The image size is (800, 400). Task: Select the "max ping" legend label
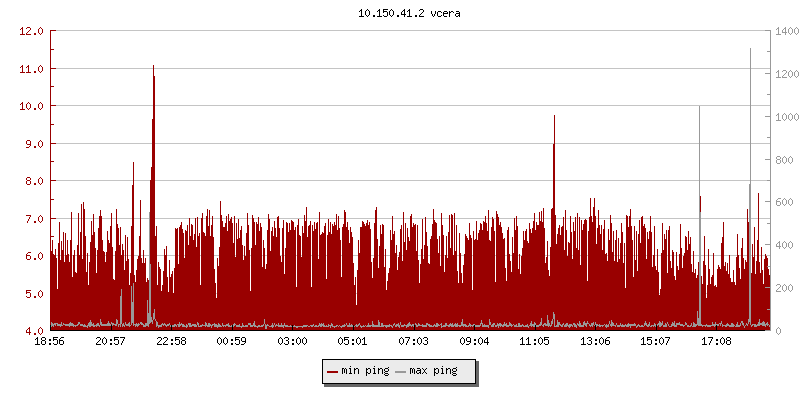(x=433, y=371)
